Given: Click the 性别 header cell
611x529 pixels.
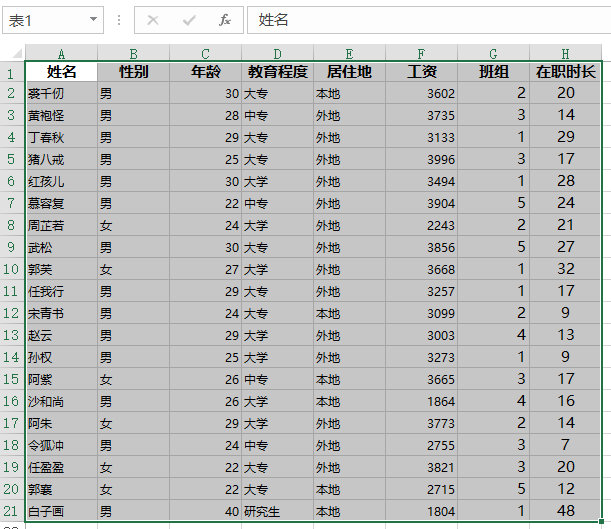Looking at the screenshot, I should (133, 72).
